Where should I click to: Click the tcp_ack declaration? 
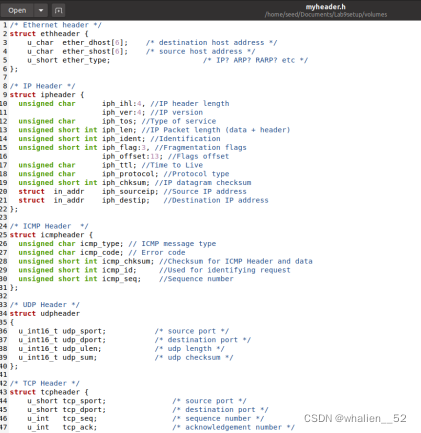pos(62,427)
